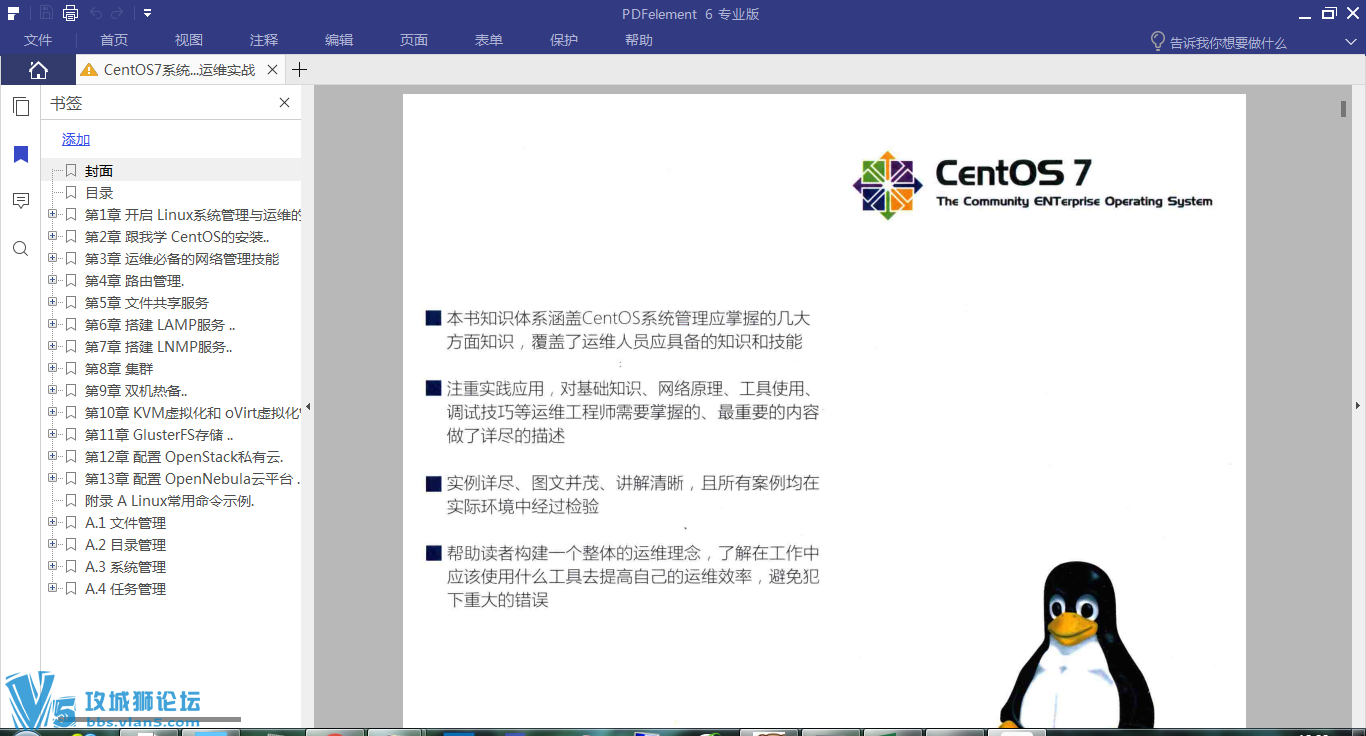Expand the 第4章 路由管理 node
Screen dimensions: 1366x736
pos(53,280)
